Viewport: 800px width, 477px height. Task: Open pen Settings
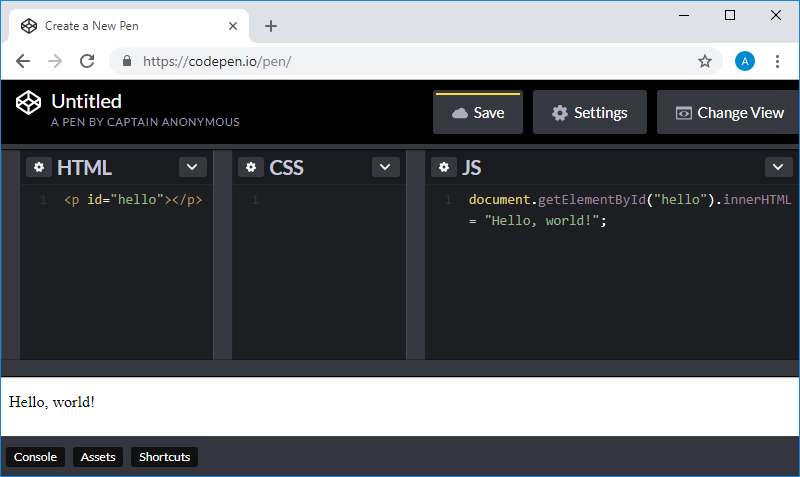click(590, 113)
